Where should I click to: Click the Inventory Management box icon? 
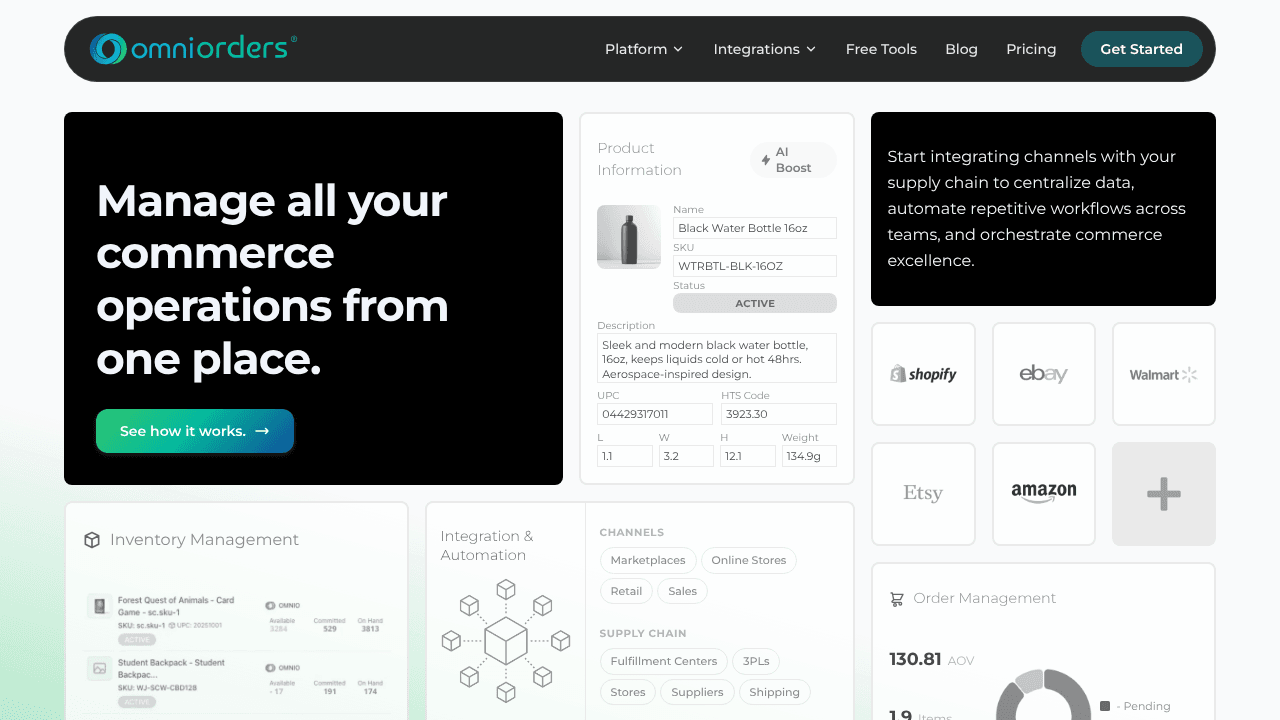(x=92, y=540)
